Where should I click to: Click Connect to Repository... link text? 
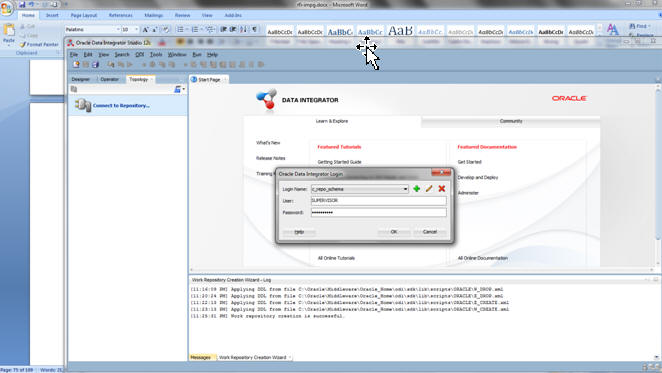click(121, 106)
